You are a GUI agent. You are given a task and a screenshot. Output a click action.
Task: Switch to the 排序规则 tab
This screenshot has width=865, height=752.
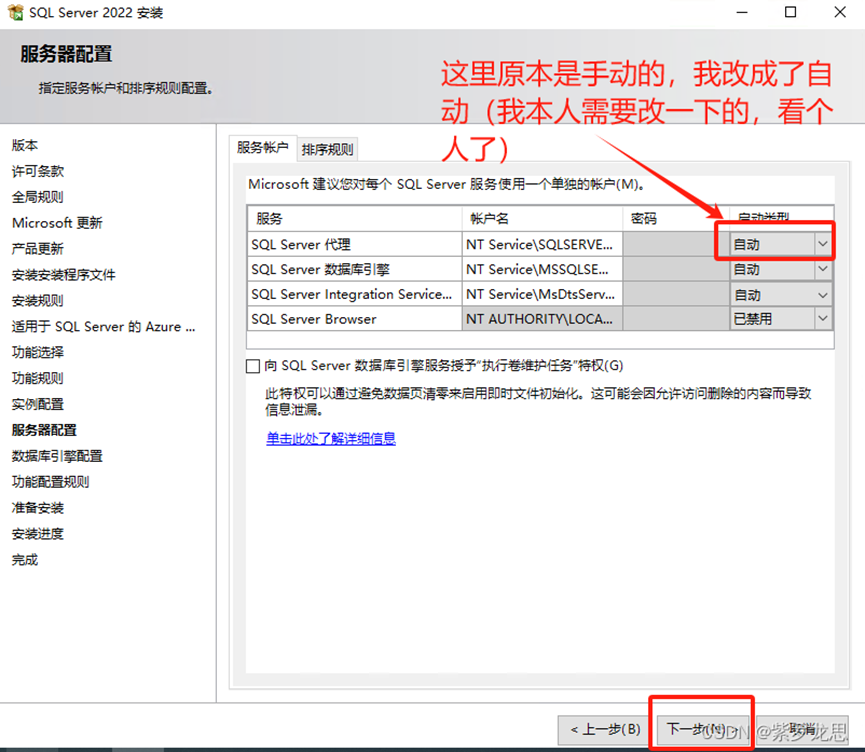tap(328, 150)
